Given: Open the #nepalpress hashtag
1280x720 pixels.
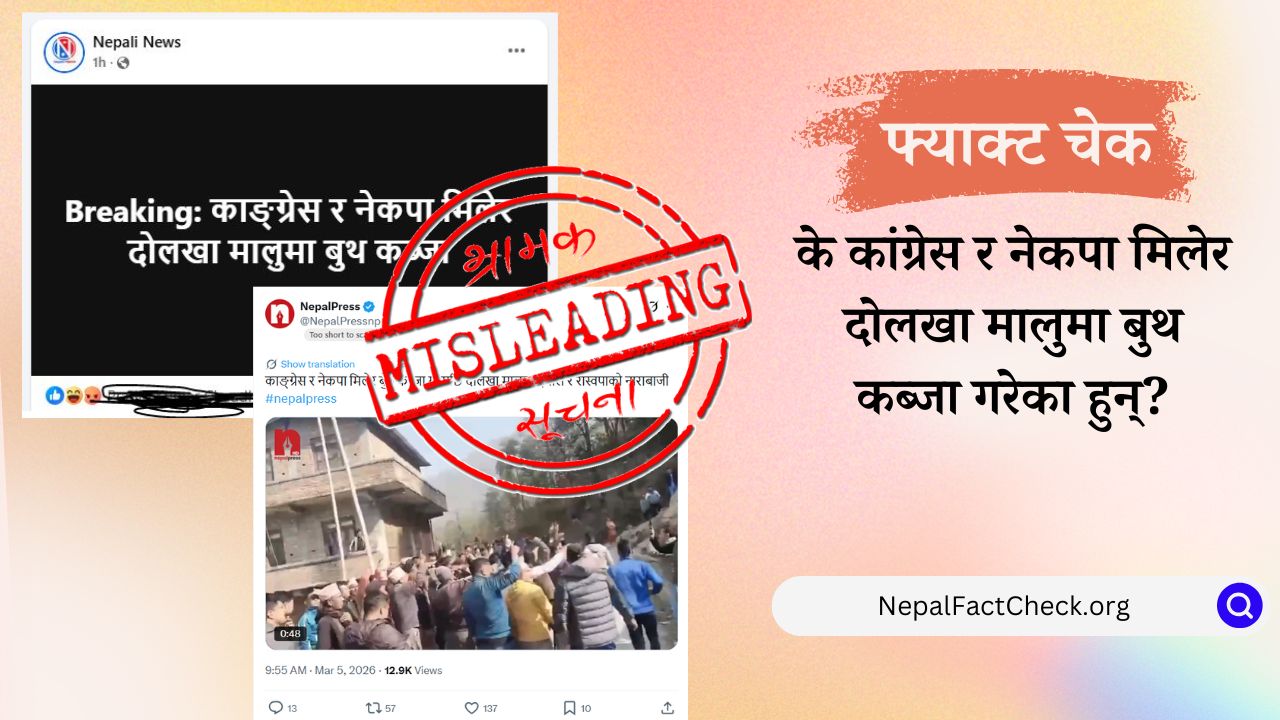Looking at the screenshot, I should click(x=301, y=398).
